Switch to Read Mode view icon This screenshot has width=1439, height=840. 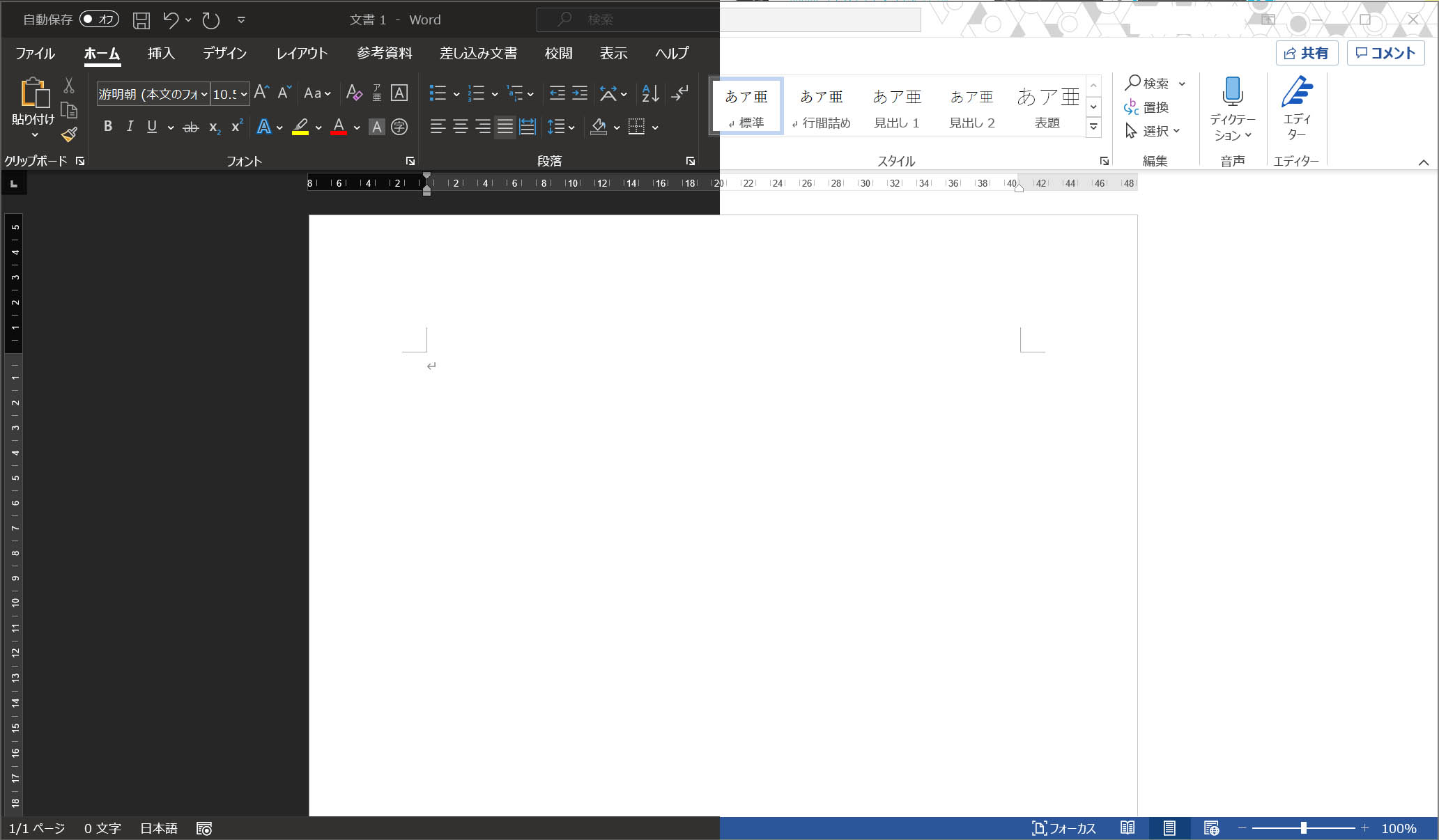pyautogui.click(x=1128, y=828)
